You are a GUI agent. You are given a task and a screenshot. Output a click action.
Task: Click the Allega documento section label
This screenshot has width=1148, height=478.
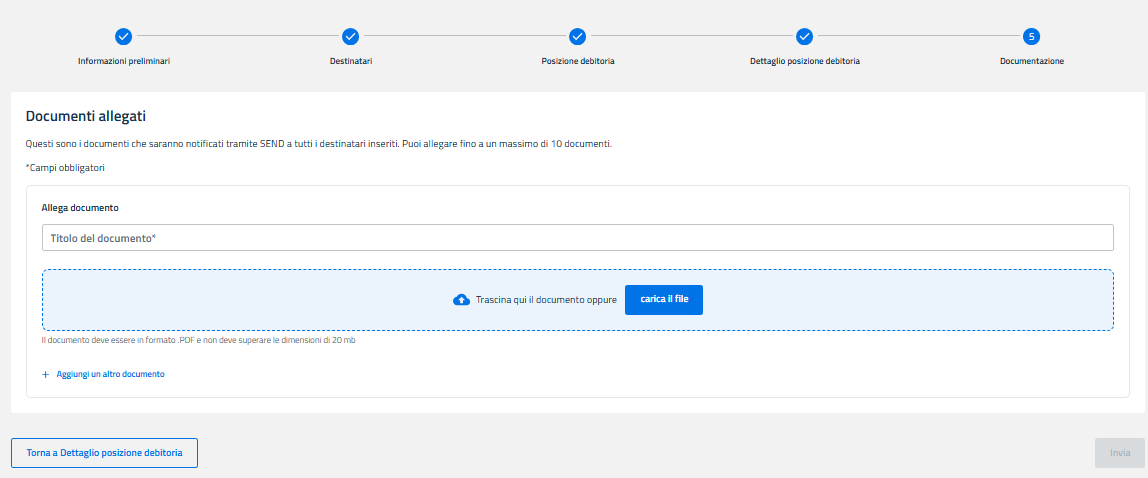pos(80,208)
